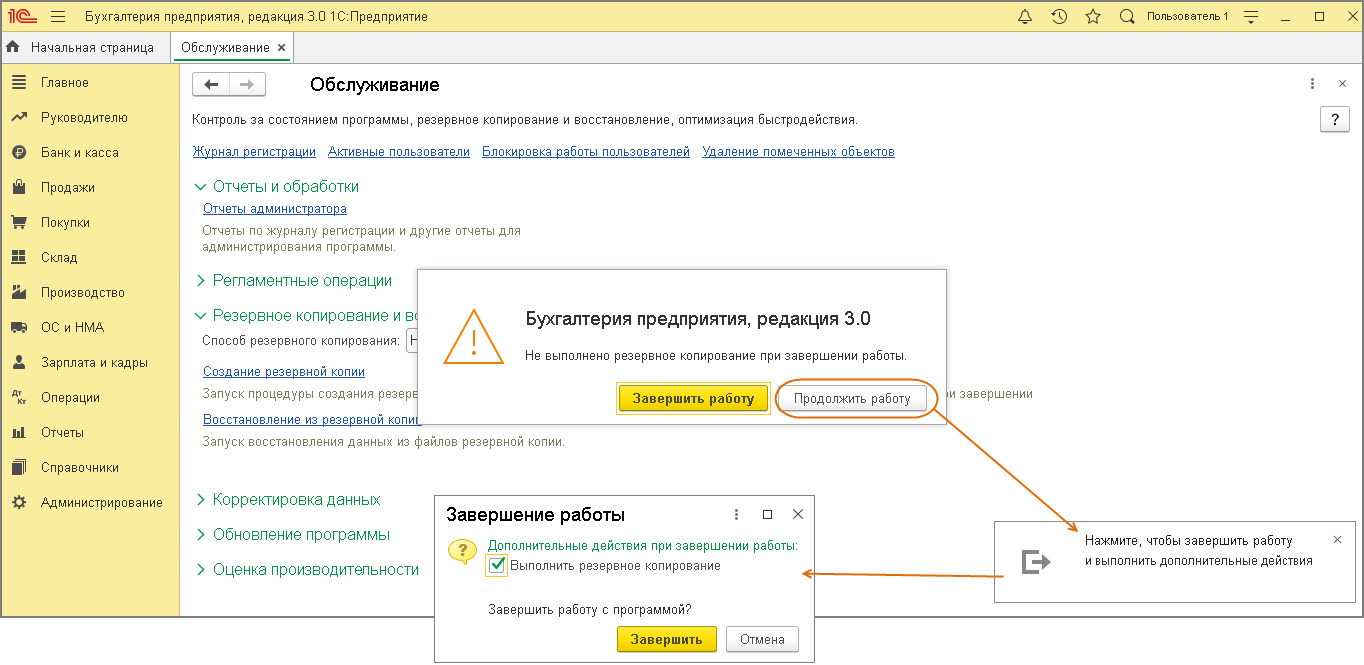Click Руководителю chart icon
Image resolution: width=1364 pixels, height=665 pixels.
click(x=19, y=118)
